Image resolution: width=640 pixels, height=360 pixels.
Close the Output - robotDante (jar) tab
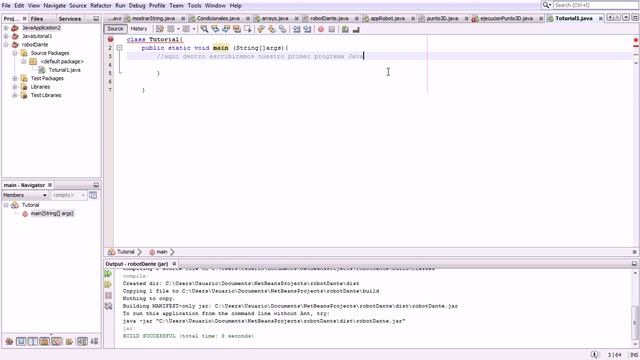[174, 264]
